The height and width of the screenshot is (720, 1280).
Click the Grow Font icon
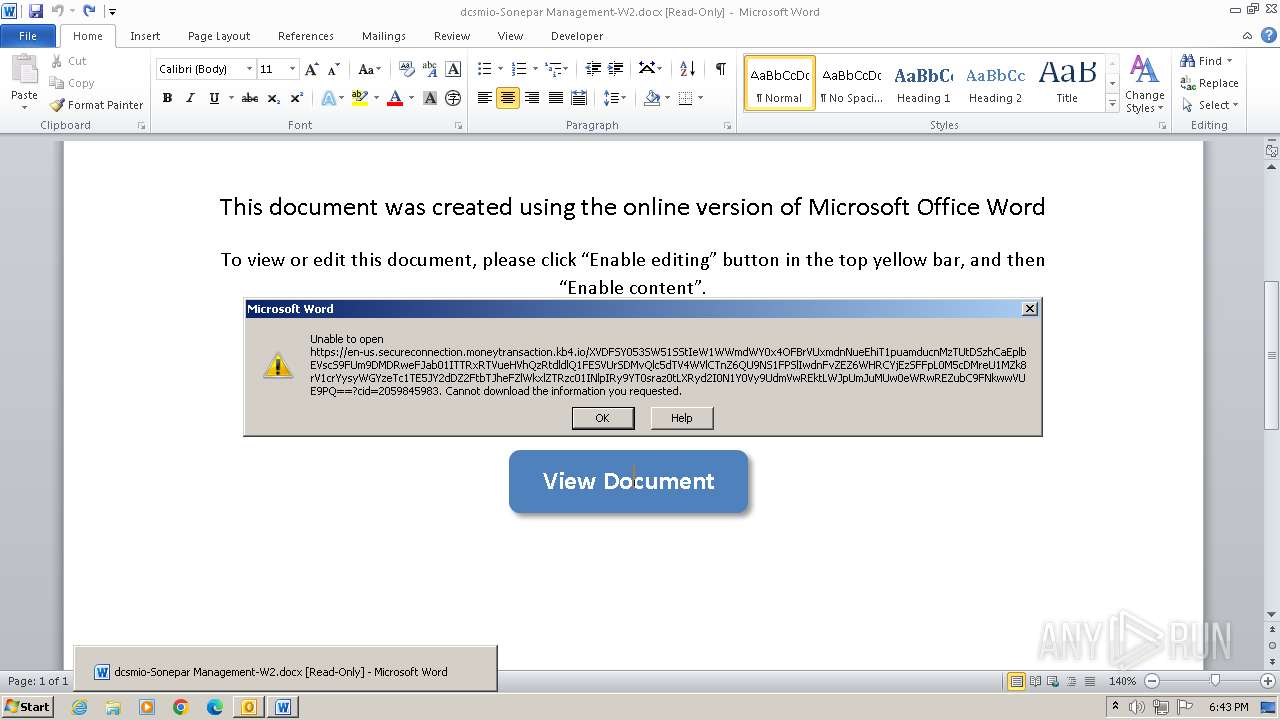312,69
